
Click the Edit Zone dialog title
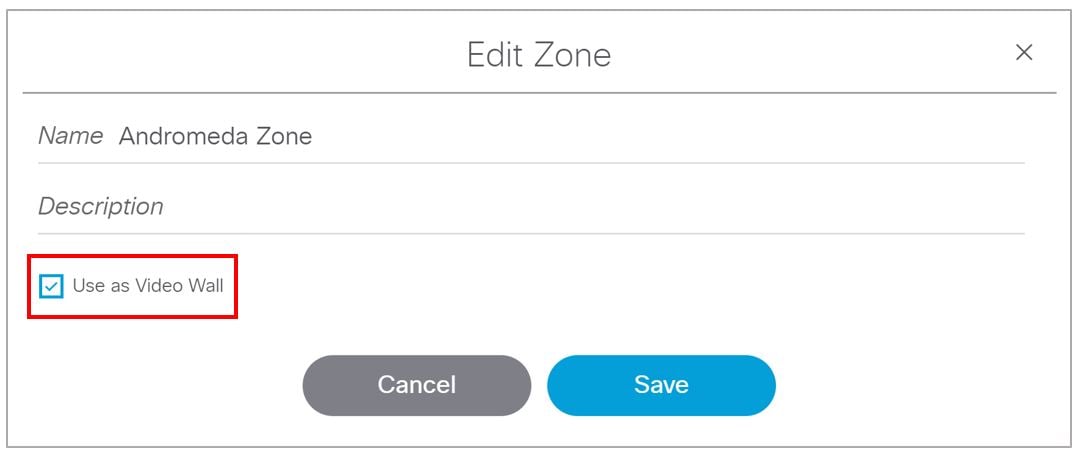coord(538,54)
